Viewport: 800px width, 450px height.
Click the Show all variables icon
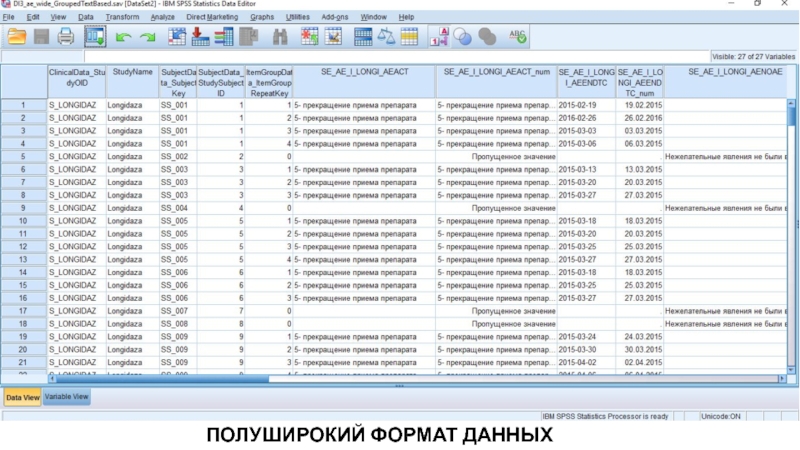[487, 37]
